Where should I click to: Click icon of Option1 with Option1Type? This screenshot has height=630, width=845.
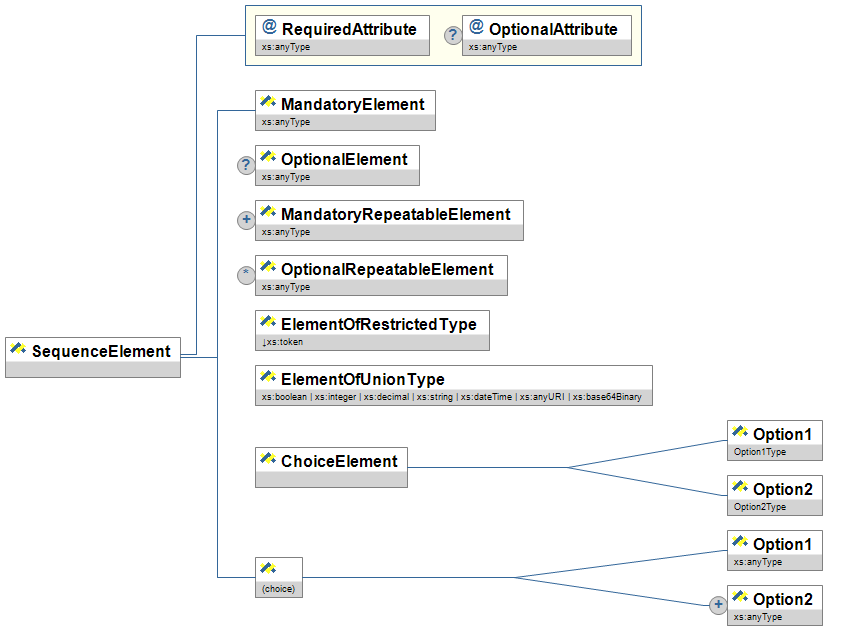(740, 433)
